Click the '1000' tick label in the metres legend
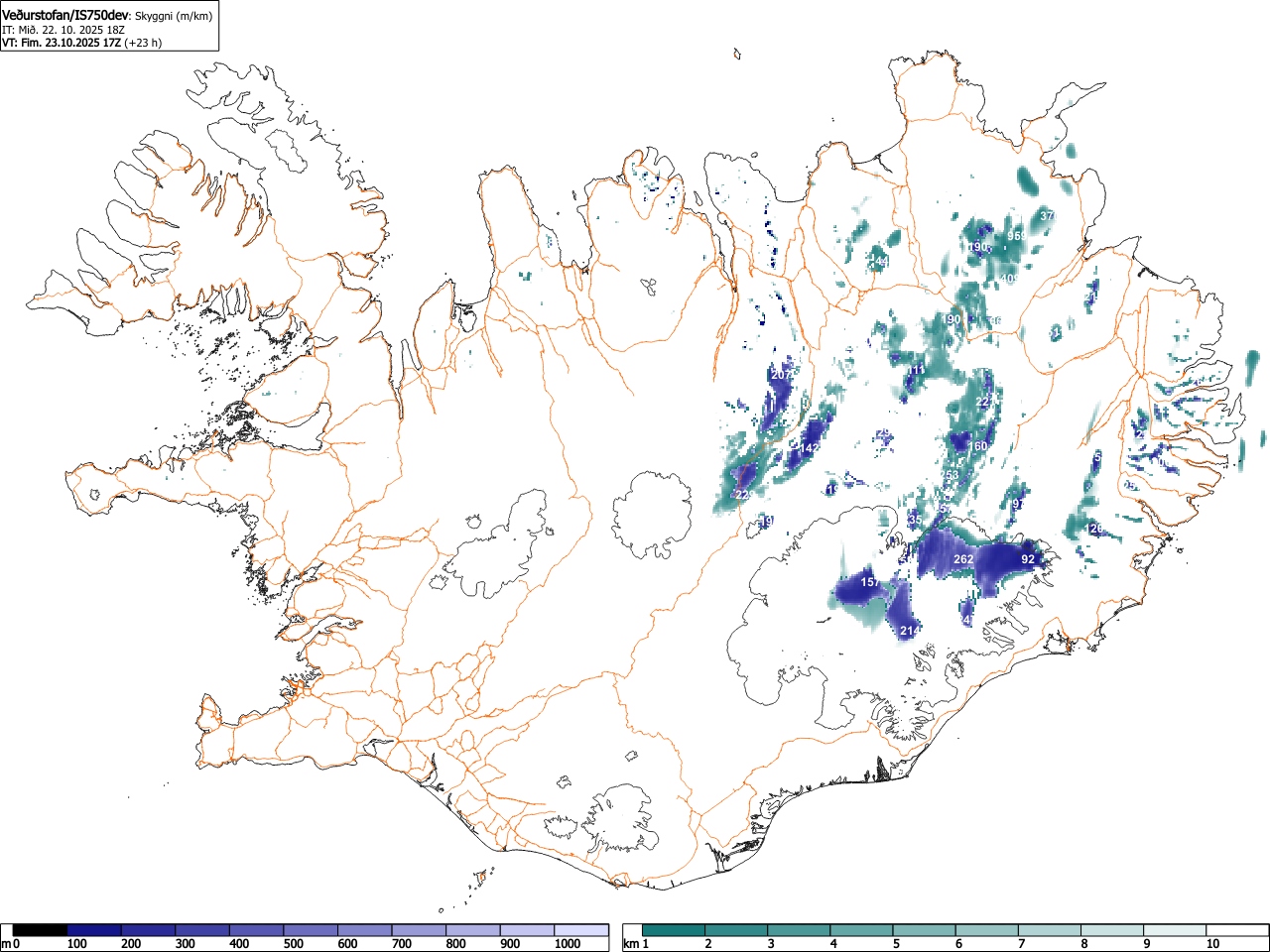Screen dimensions: 1270x952 (568, 944)
